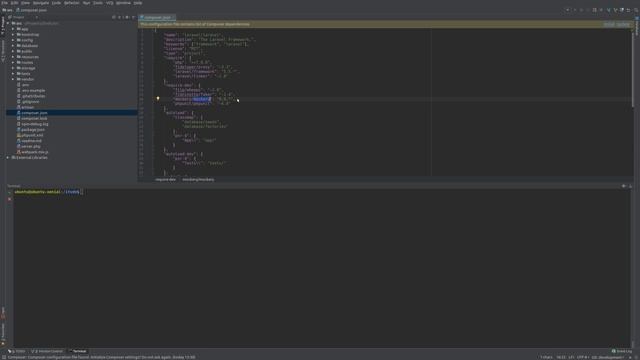640x360 pixels.
Task: Open the TODO tool window tab
Action: tap(17, 351)
